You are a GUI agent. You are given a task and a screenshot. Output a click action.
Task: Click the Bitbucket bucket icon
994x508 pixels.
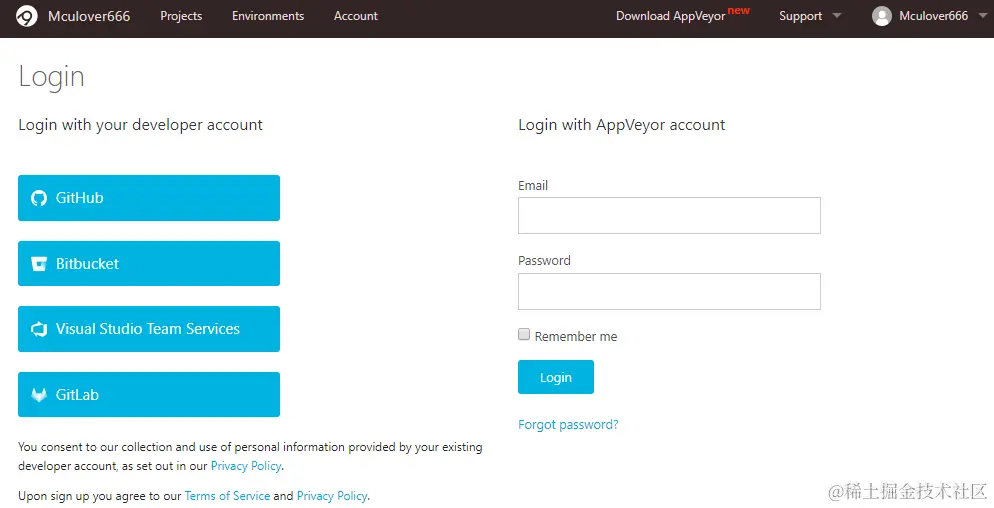click(x=39, y=264)
